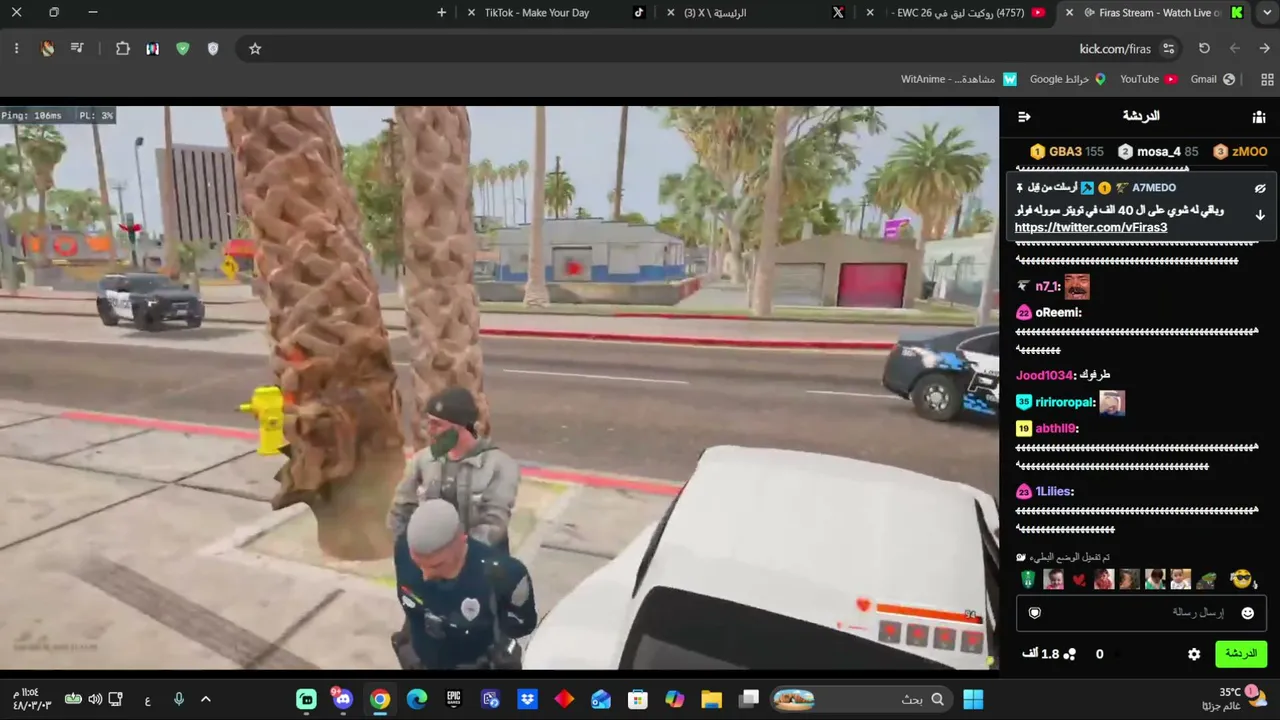Open a new browser tab

442,13
